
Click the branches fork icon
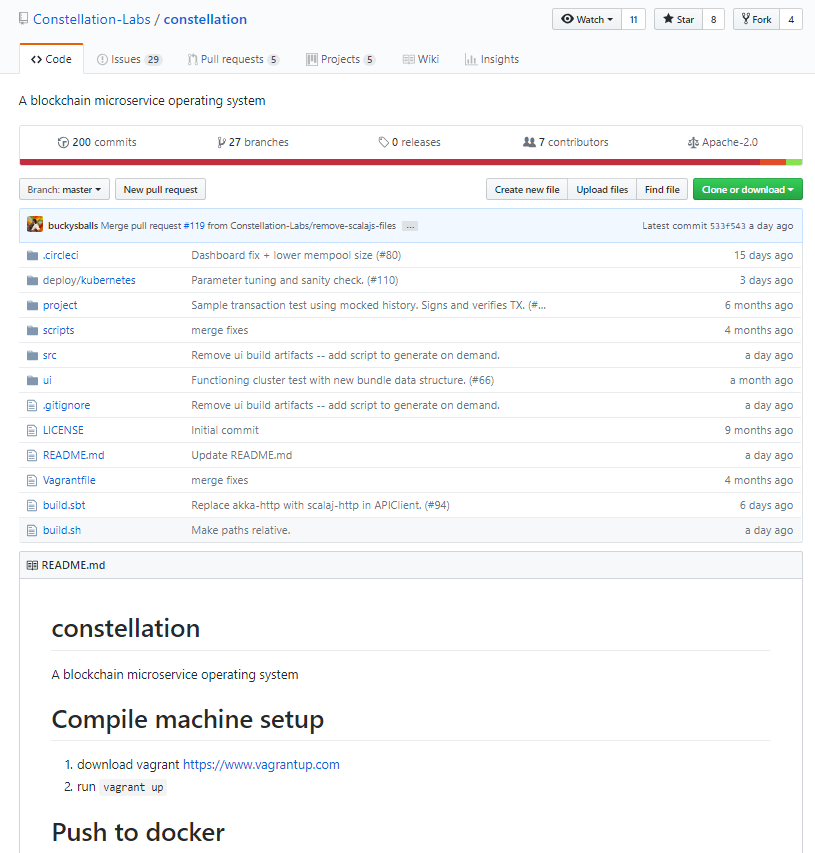(221, 143)
